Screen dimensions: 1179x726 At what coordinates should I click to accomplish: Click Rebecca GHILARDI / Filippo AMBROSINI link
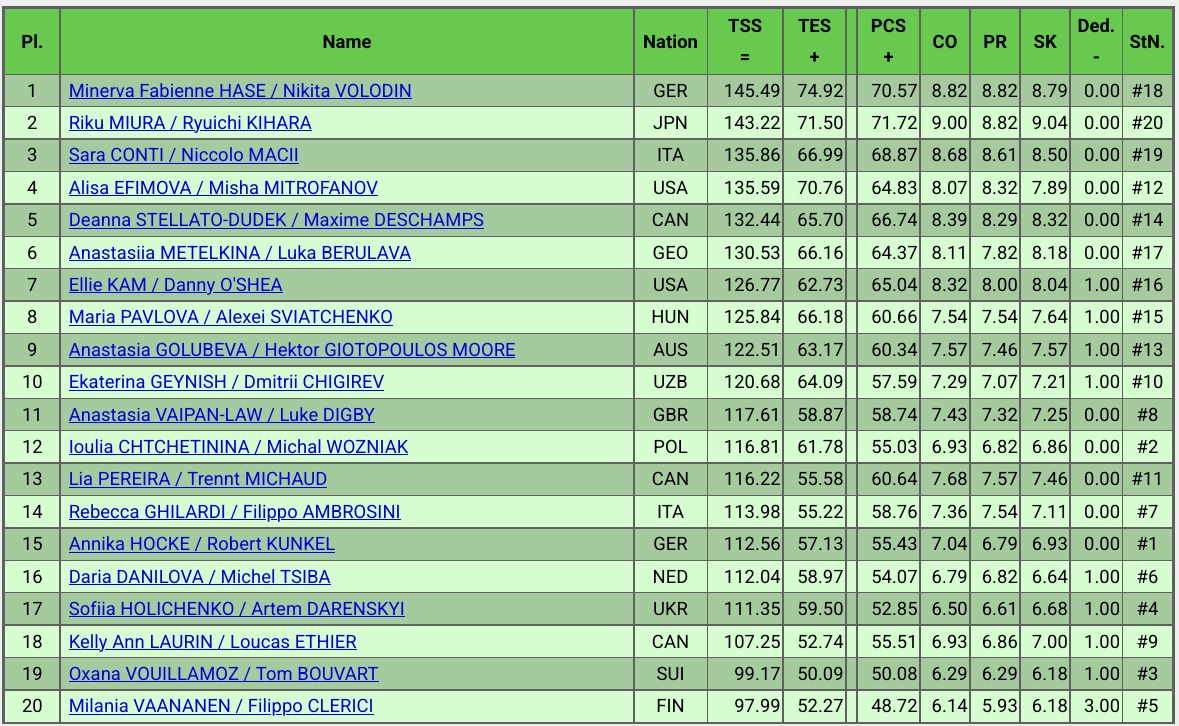tap(235, 512)
